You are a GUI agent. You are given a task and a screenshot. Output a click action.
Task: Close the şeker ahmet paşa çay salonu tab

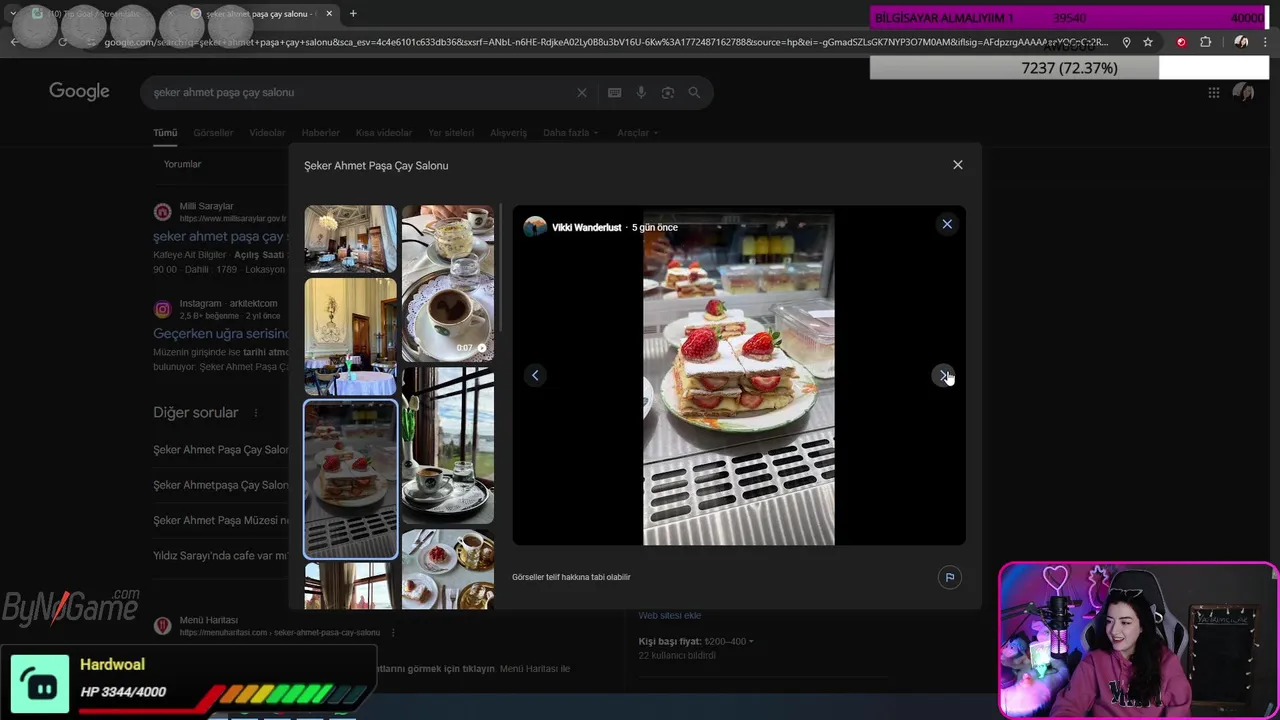click(x=329, y=13)
